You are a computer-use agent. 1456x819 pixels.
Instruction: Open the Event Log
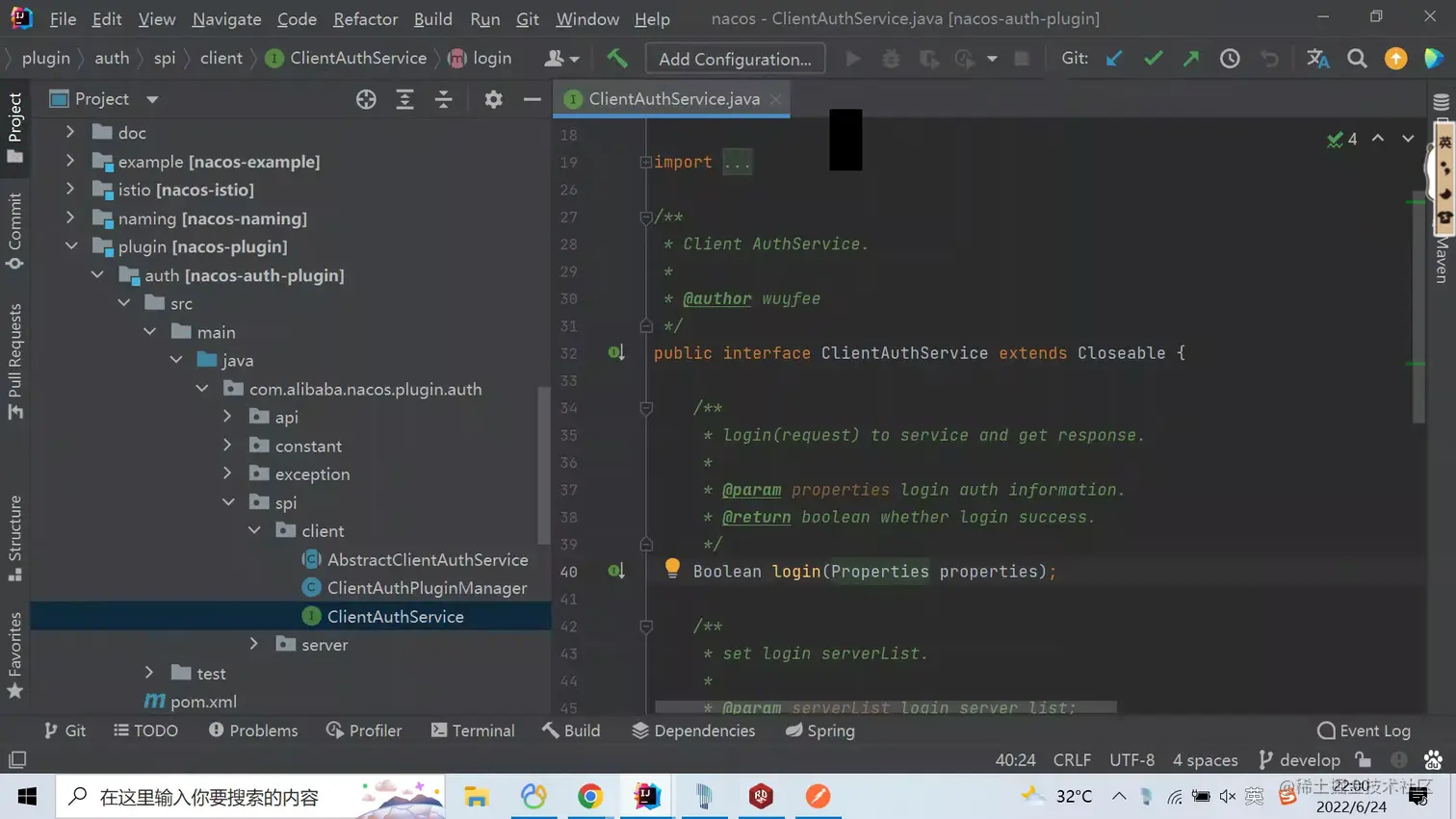click(1364, 730)
